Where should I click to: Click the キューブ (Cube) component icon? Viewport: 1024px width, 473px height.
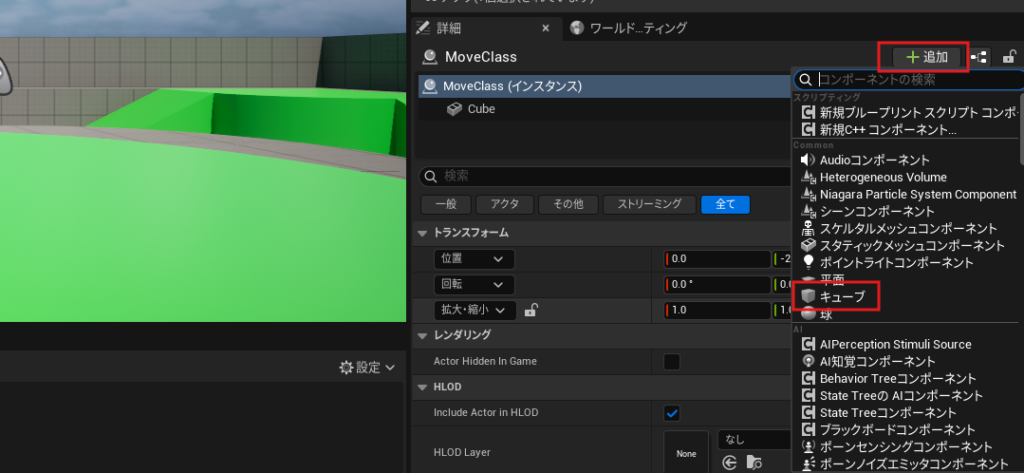click(x=808, y=297)
